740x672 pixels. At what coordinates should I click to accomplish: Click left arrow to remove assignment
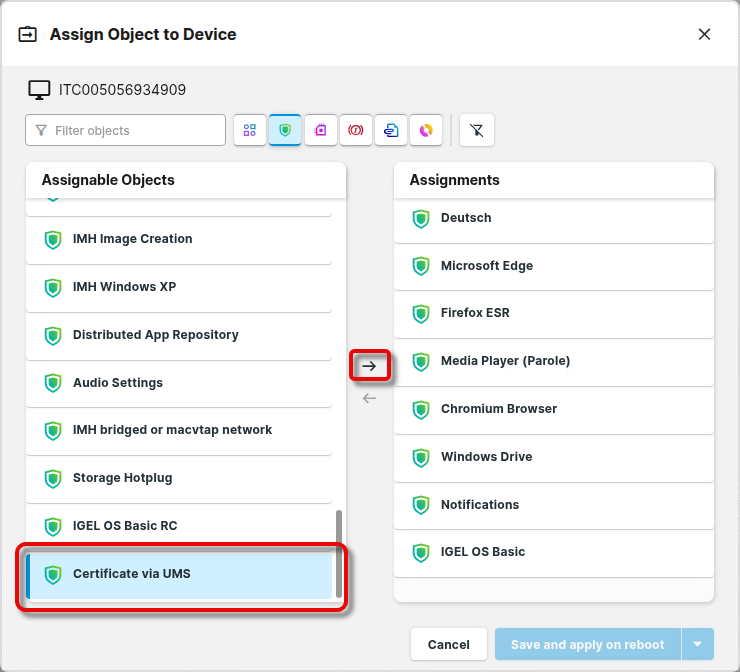369,398
